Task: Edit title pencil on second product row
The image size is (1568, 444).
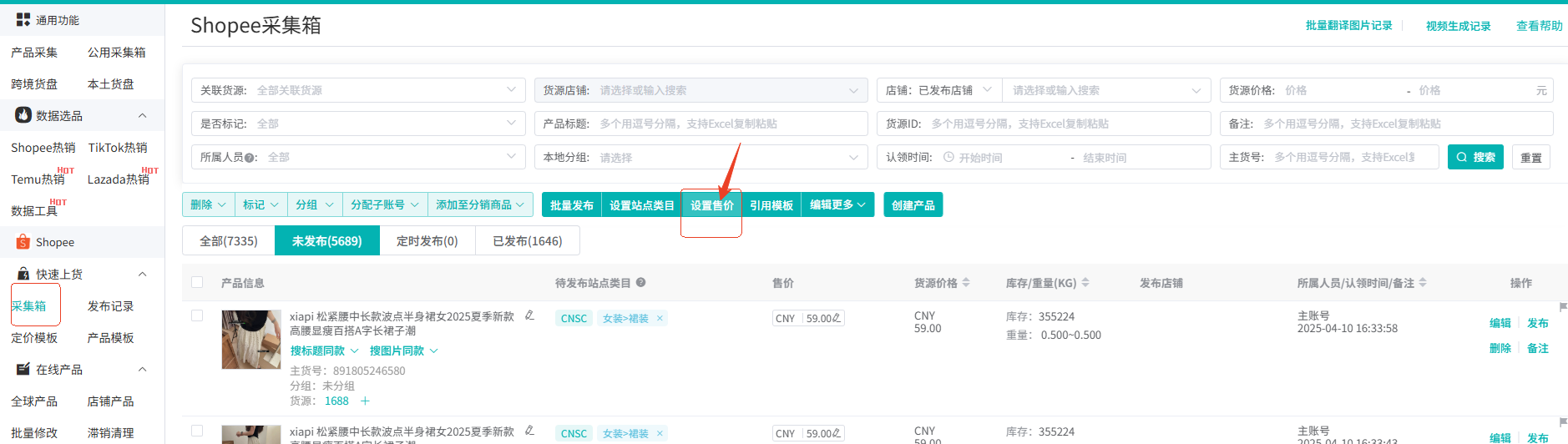Action: 529,431
